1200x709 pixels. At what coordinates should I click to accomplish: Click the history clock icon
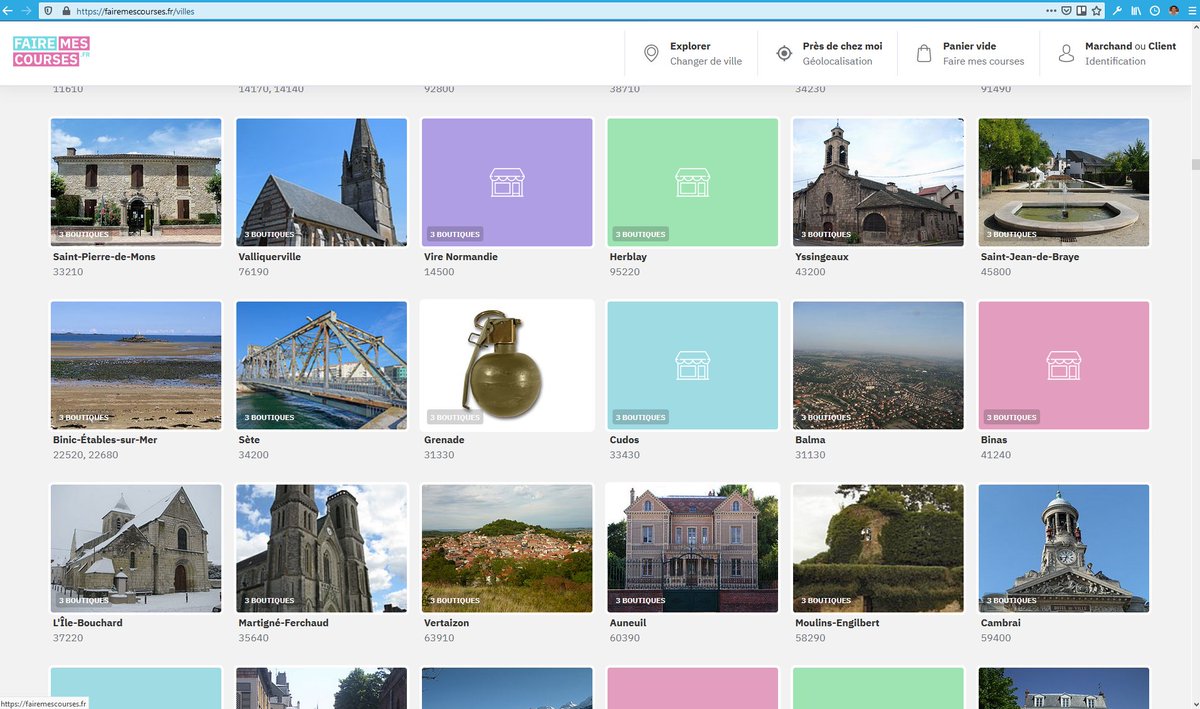tap(1155, 10)
